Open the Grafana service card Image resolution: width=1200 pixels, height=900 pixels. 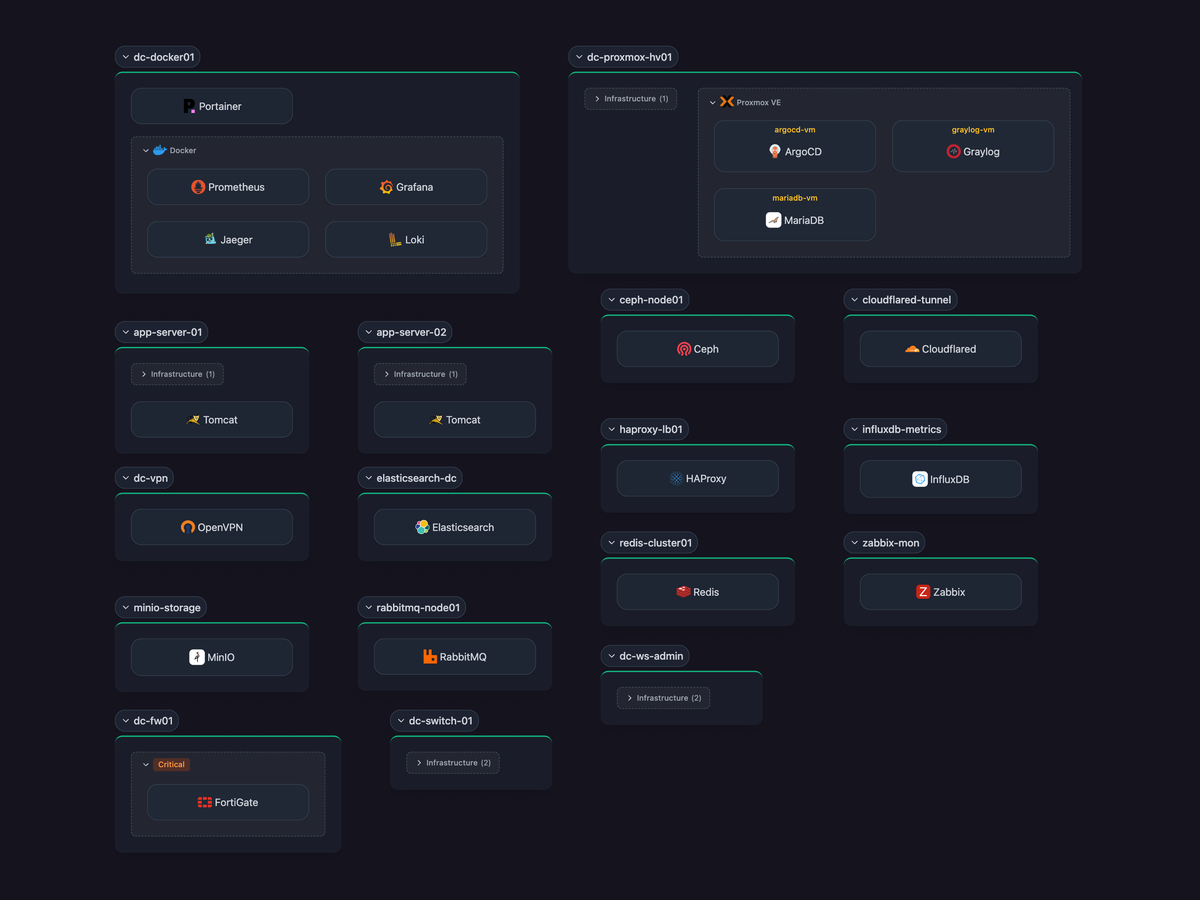[406, 187]
